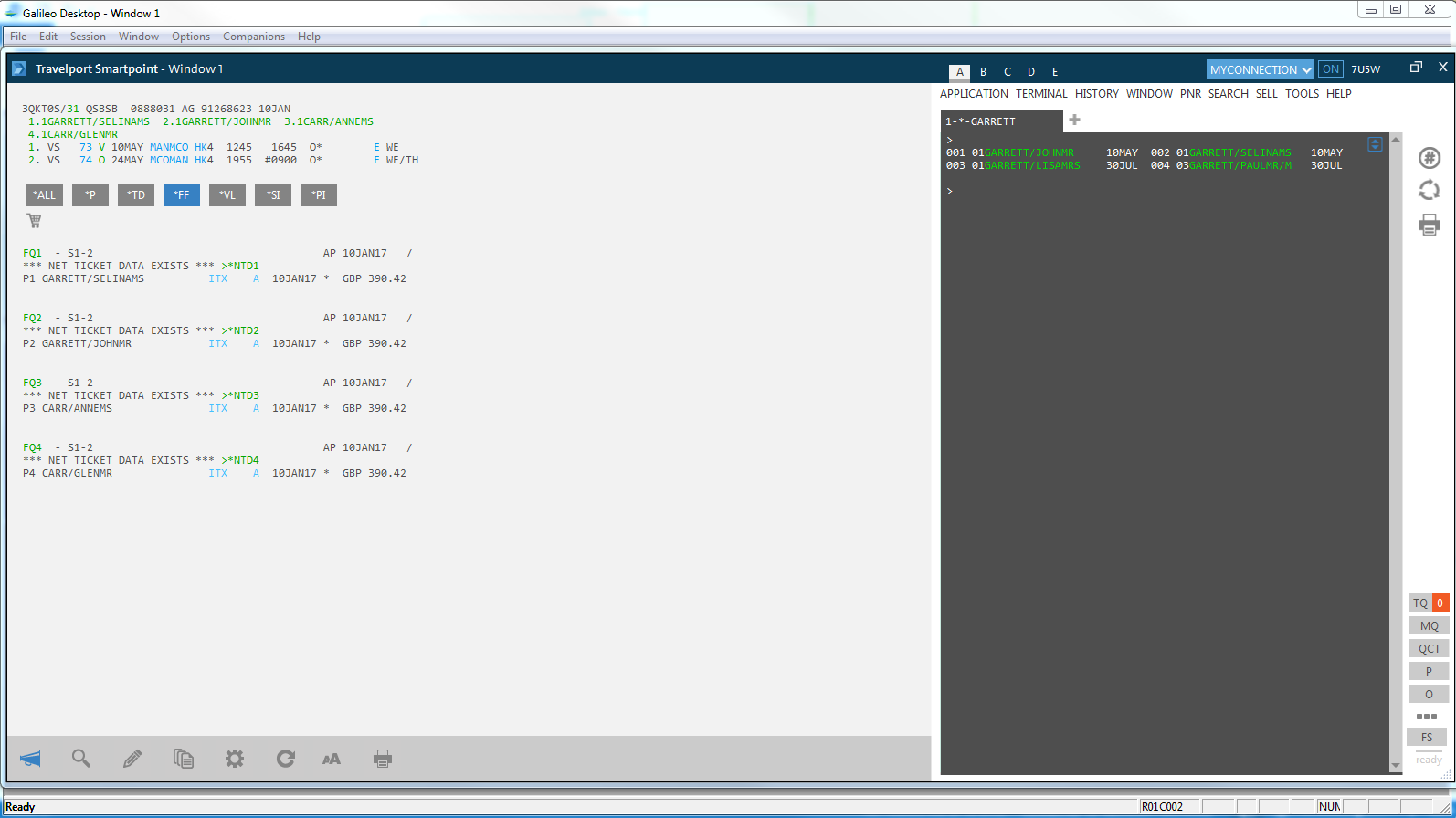Click the printer icon beside the terminal window
Screen dimensions: 1456x818
pyautogui.click(x=1430, y=224)
